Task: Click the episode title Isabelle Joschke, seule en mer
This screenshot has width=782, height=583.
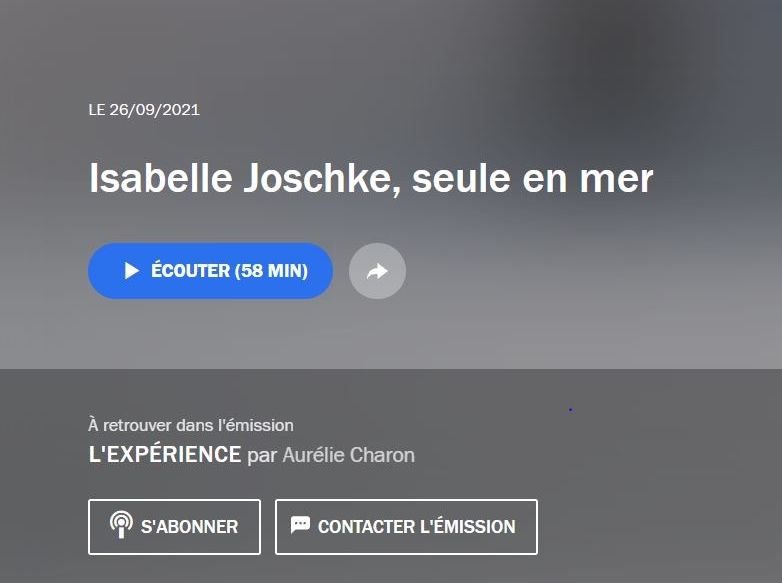Action: (371, 178)
